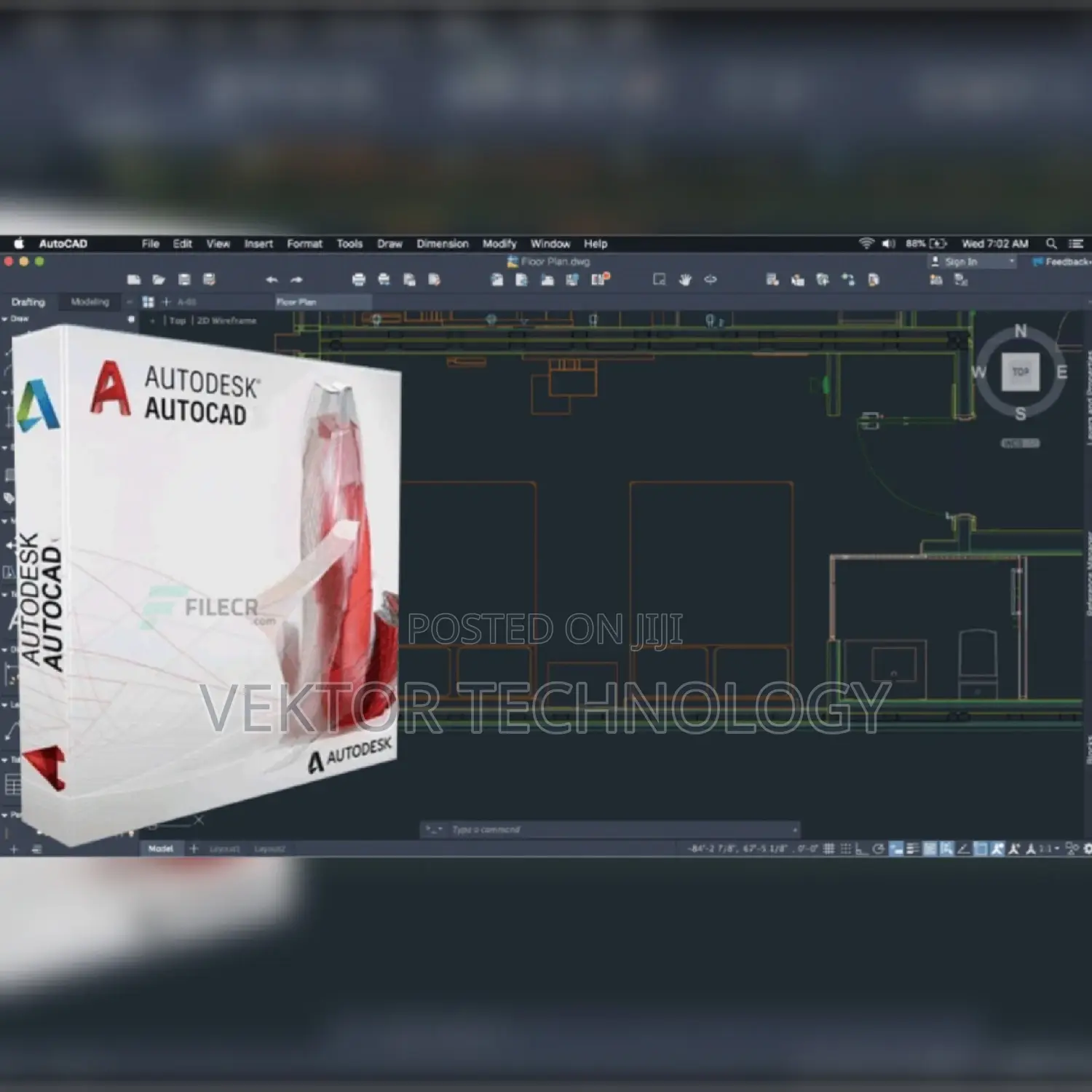Toggle Snap mode dotted grid icon
1092x1092 pixels.
tap(845, 849)
